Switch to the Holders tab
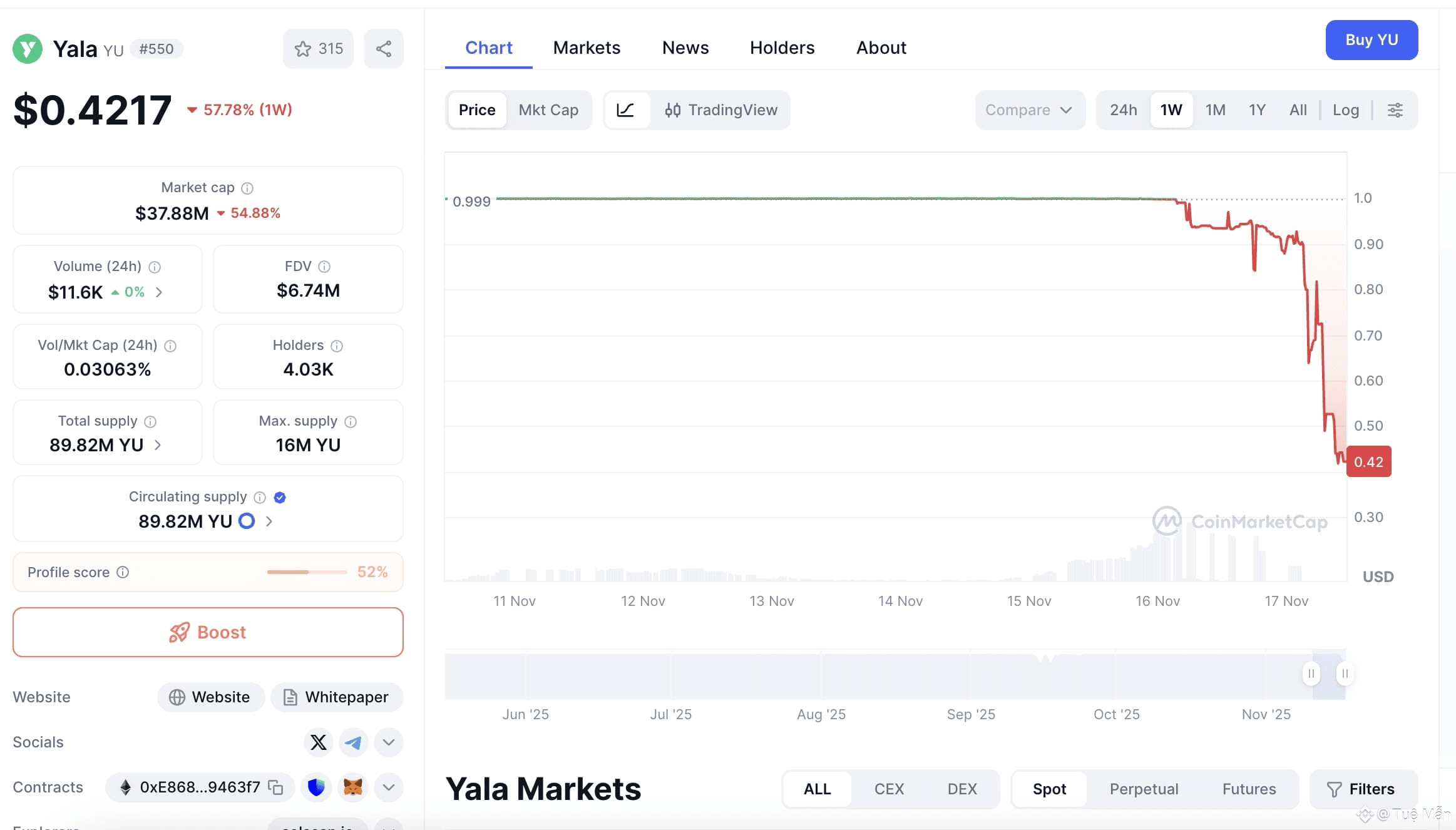This screenshot has width=1456, height=830. 782,48
